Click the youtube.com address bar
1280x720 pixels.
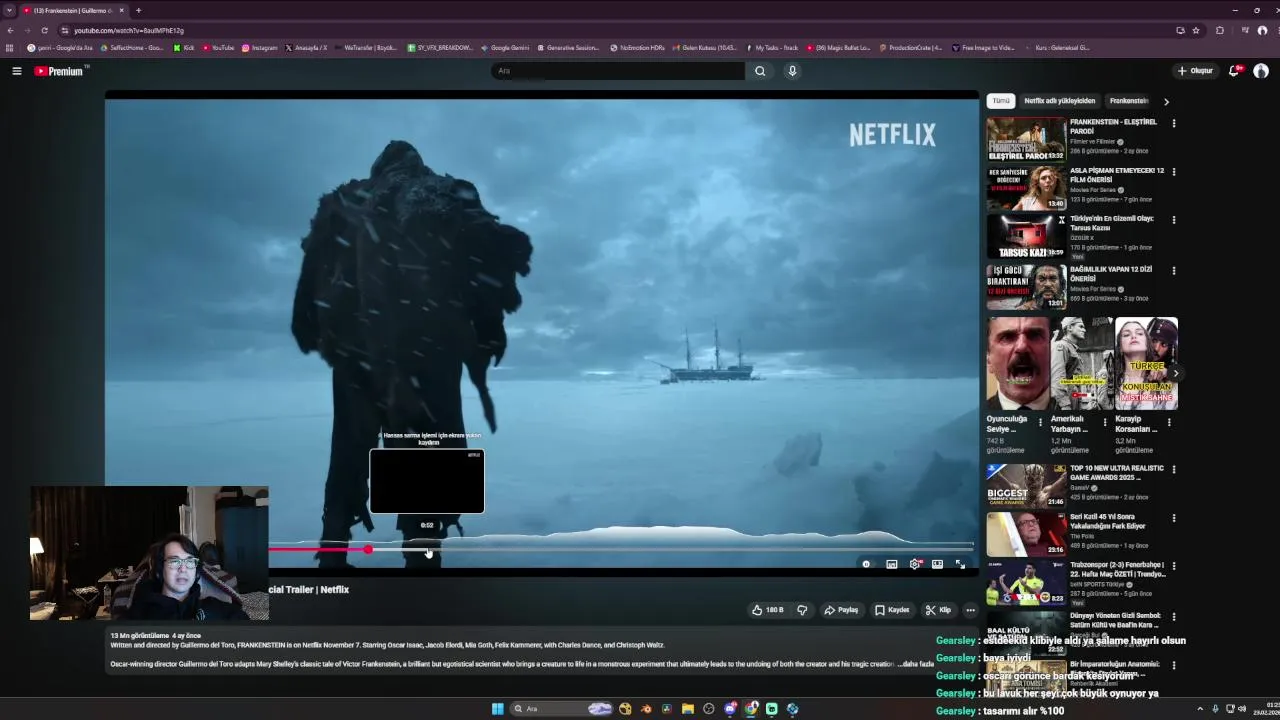pyautogui.click(x=620, y=30)
